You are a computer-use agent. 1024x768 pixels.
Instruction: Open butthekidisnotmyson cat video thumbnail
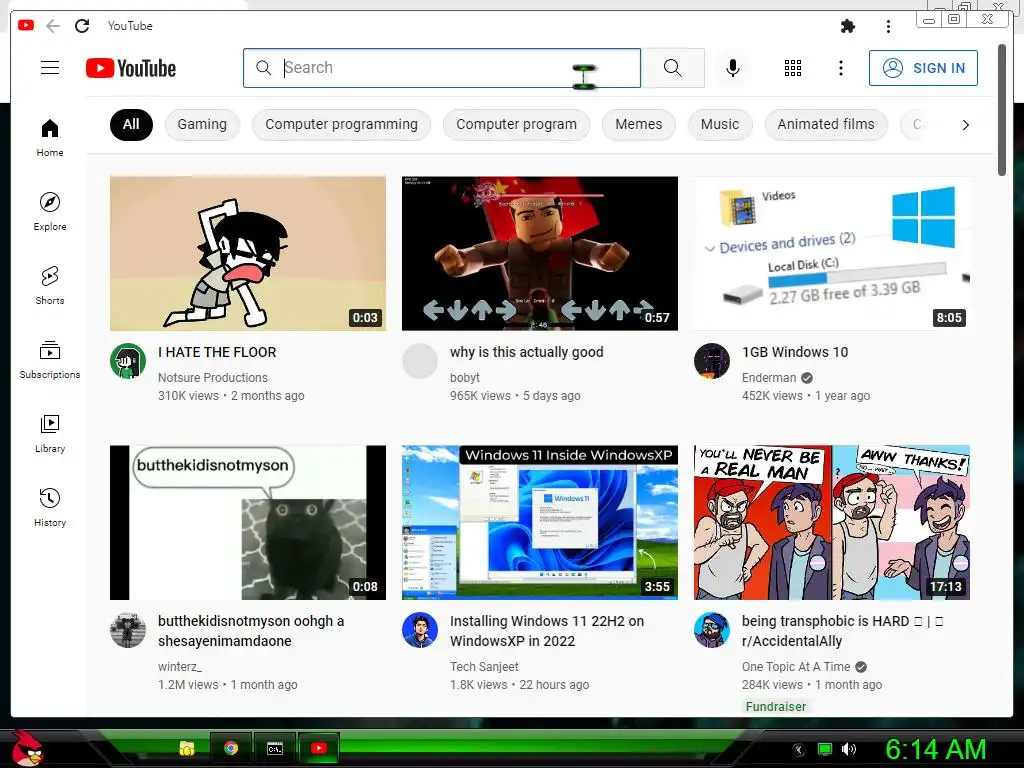pyautogui.click(x=248, y=522)
